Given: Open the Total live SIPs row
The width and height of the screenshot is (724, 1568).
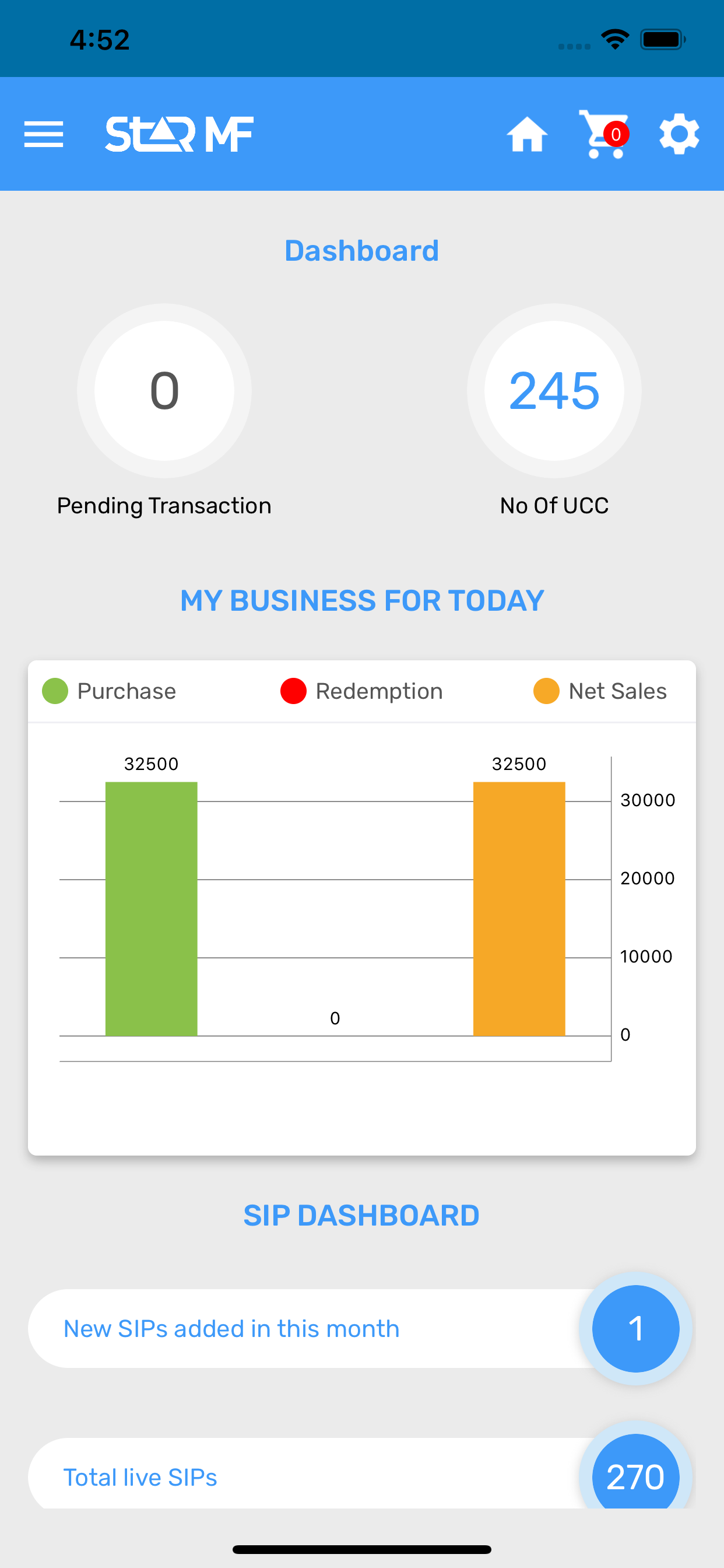Looking at the screenshot, I should [140, 1478].
